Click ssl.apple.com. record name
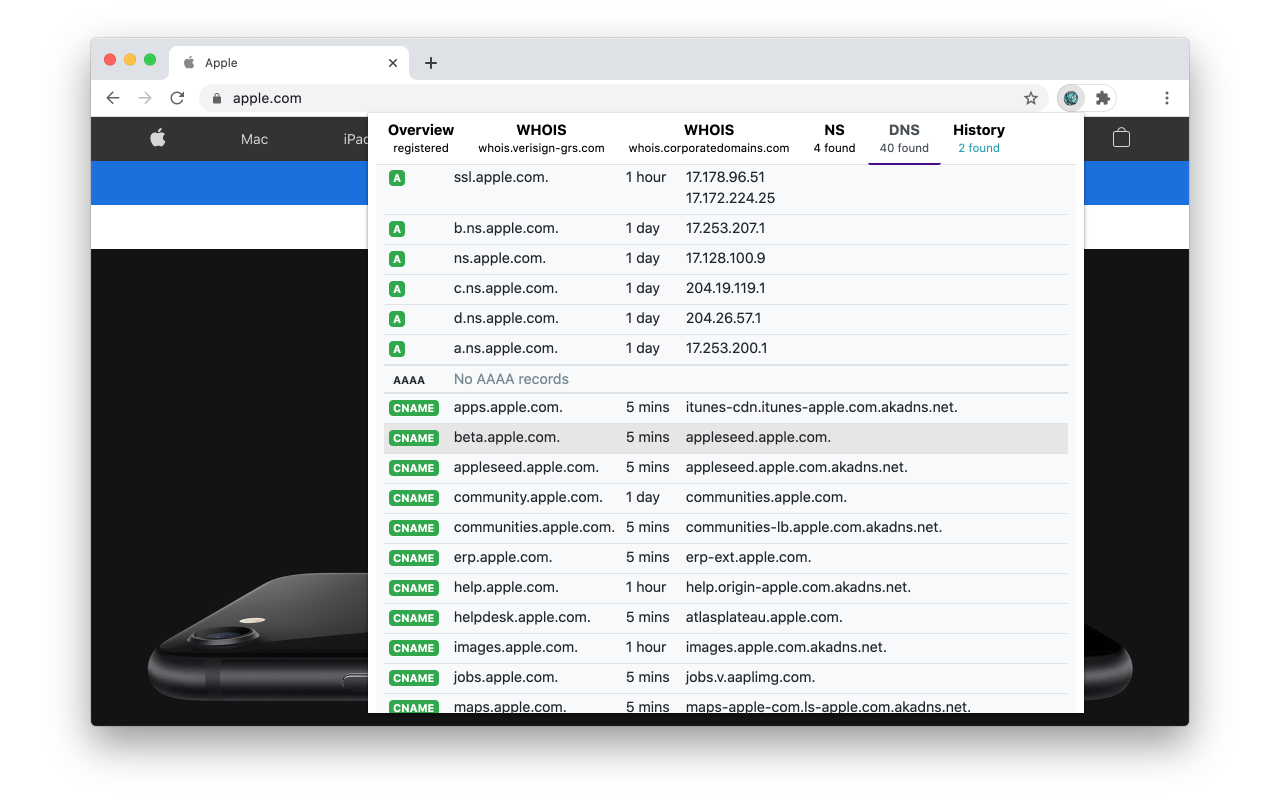1280x800 pixels. (x=501, y=177)
